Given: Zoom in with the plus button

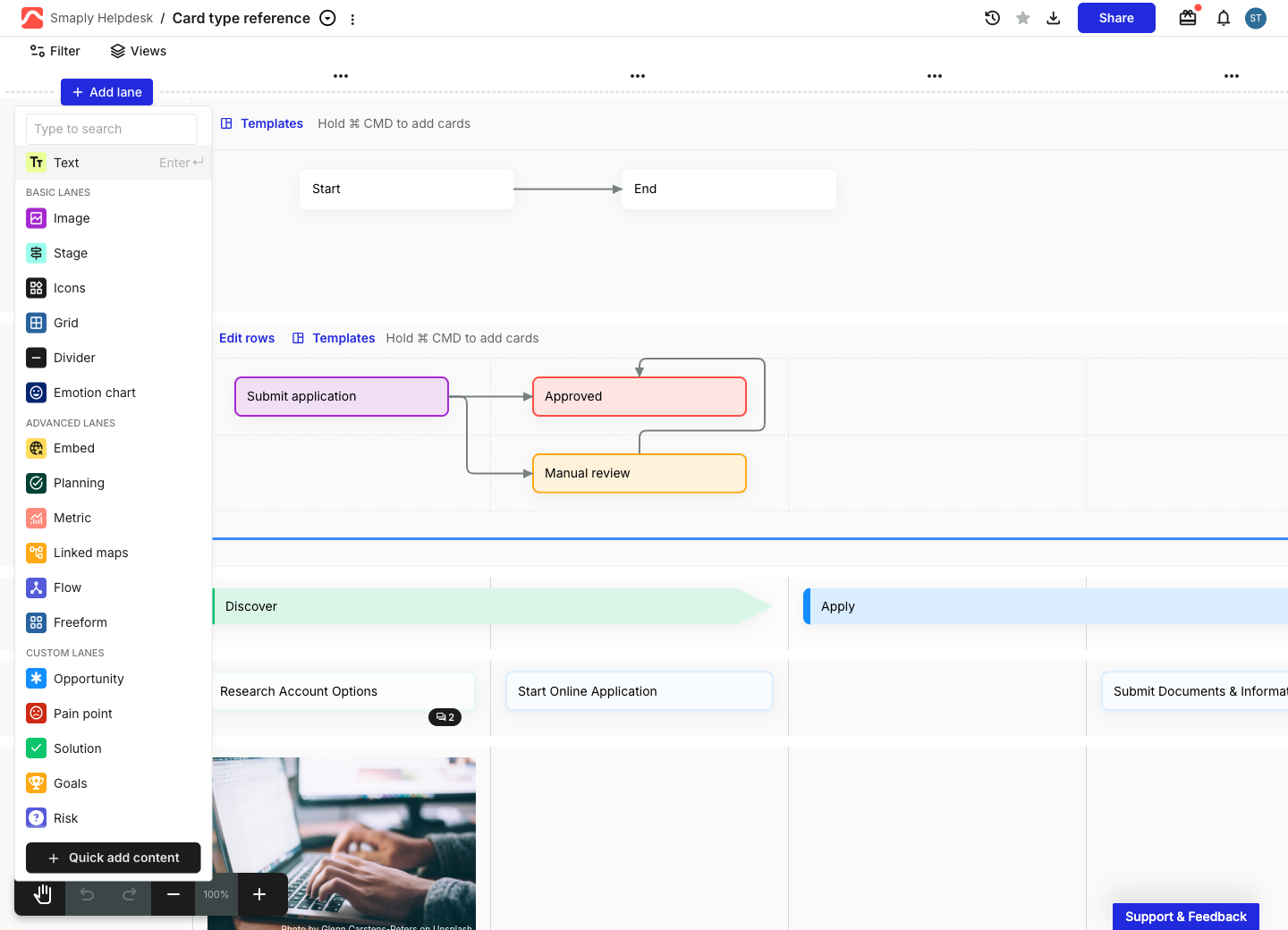Looking at the screenshot, I should pyautogui.click(x=259, y=894).
